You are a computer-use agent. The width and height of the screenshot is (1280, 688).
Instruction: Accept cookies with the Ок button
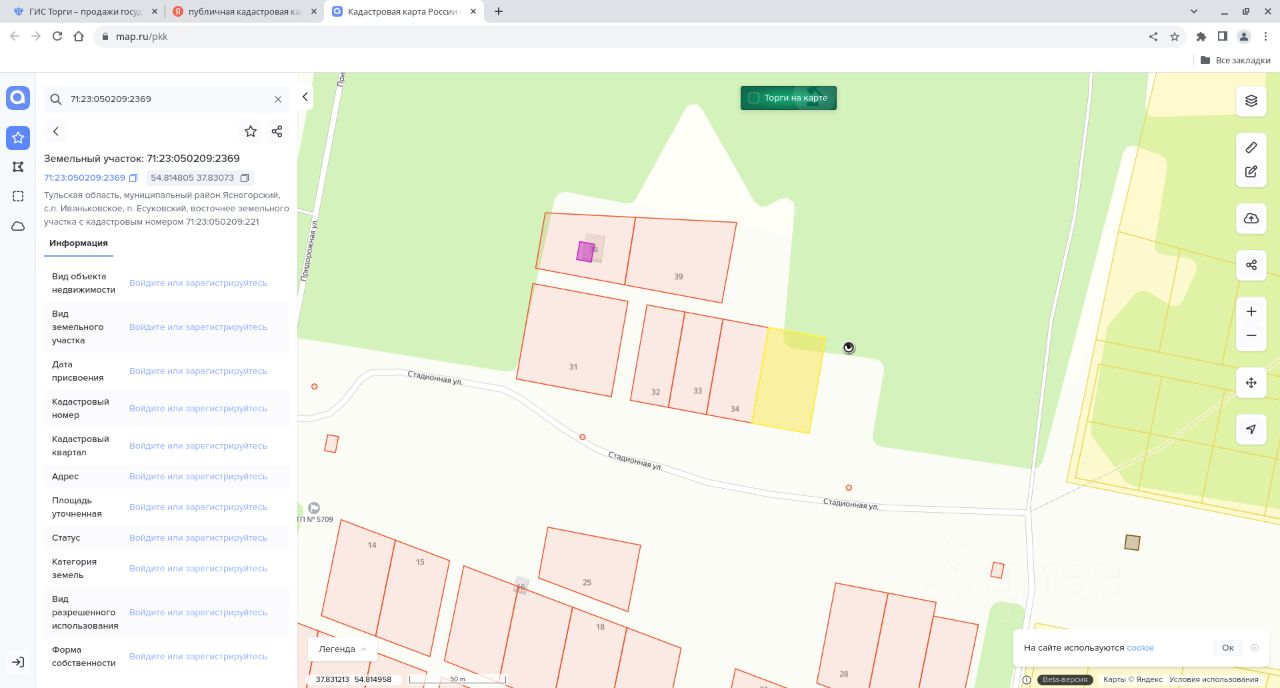point(1227,648)
